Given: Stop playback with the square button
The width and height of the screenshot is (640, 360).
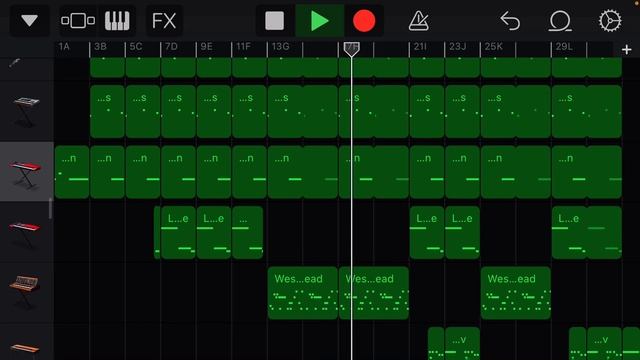Looking at the screenshot, I should [x=274, y=20].
